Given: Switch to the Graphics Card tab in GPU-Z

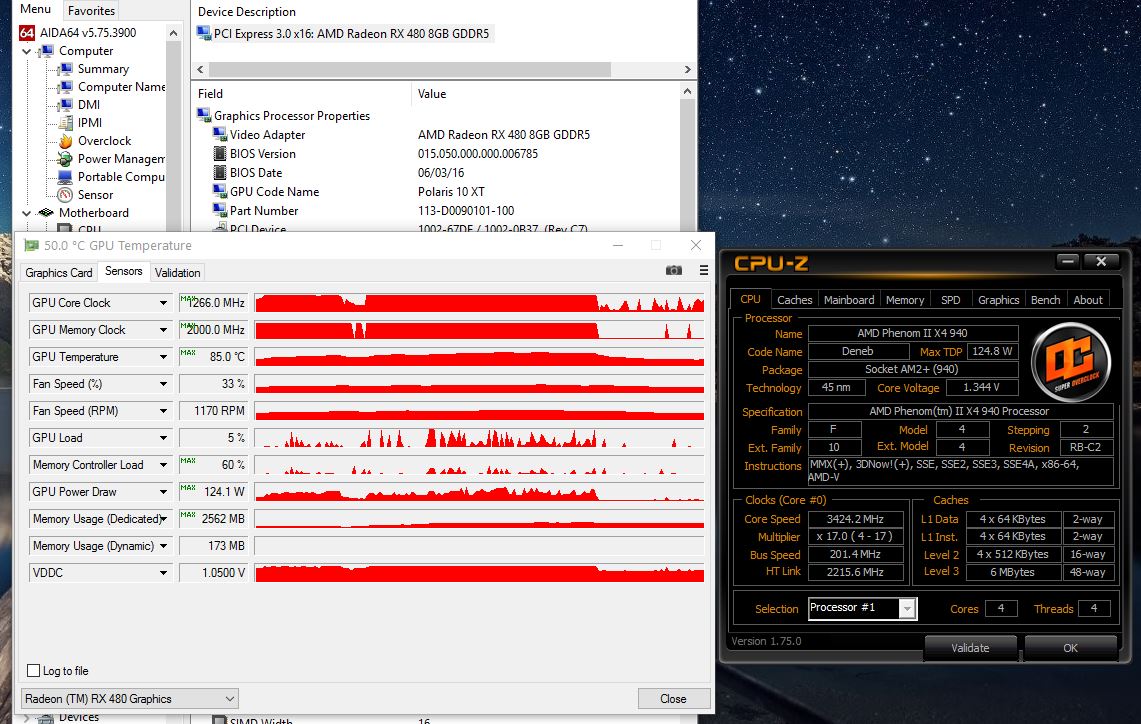Looking at the screenshot, I should coord(59,272).
